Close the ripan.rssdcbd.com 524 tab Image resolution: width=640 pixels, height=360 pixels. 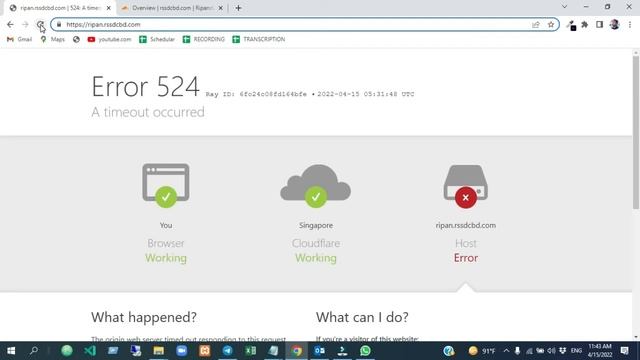pos(109,8)
